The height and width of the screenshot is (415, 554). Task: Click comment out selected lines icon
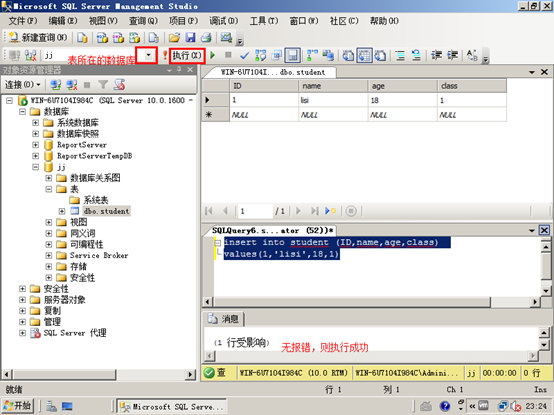[x=400, y=55]
